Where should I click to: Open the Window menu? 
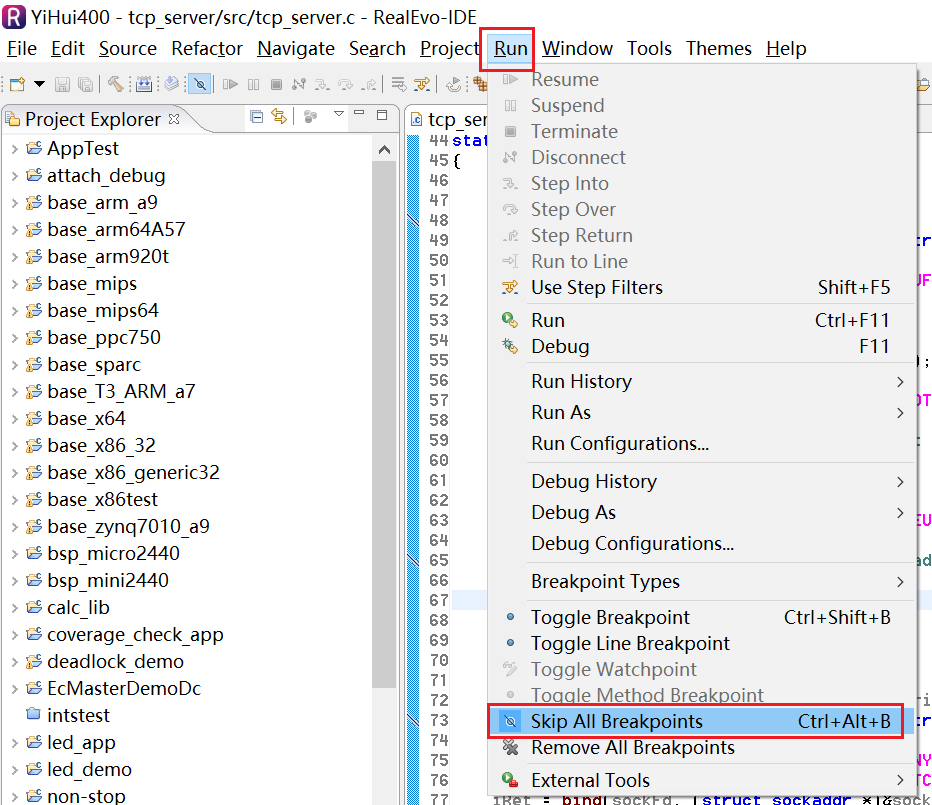(577, 49)
